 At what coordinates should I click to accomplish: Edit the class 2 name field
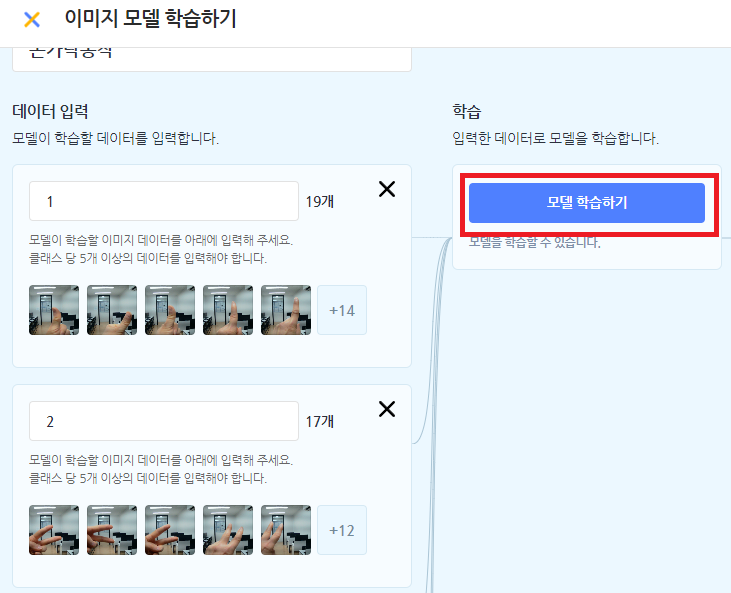(164, 421)
